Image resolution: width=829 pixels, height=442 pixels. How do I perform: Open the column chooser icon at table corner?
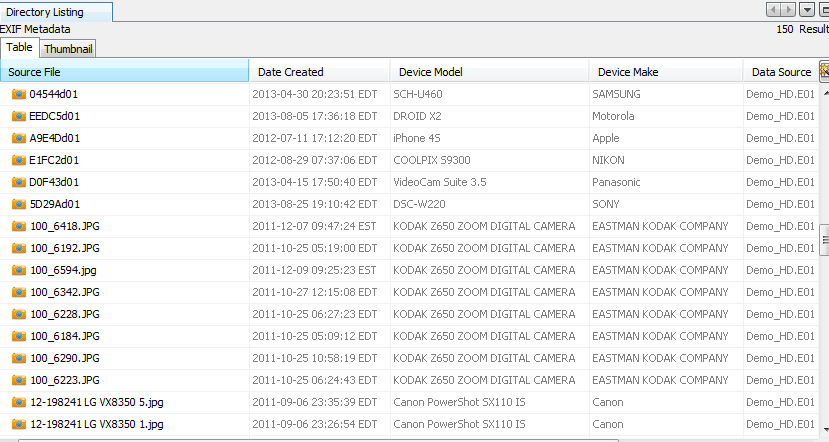824,71
